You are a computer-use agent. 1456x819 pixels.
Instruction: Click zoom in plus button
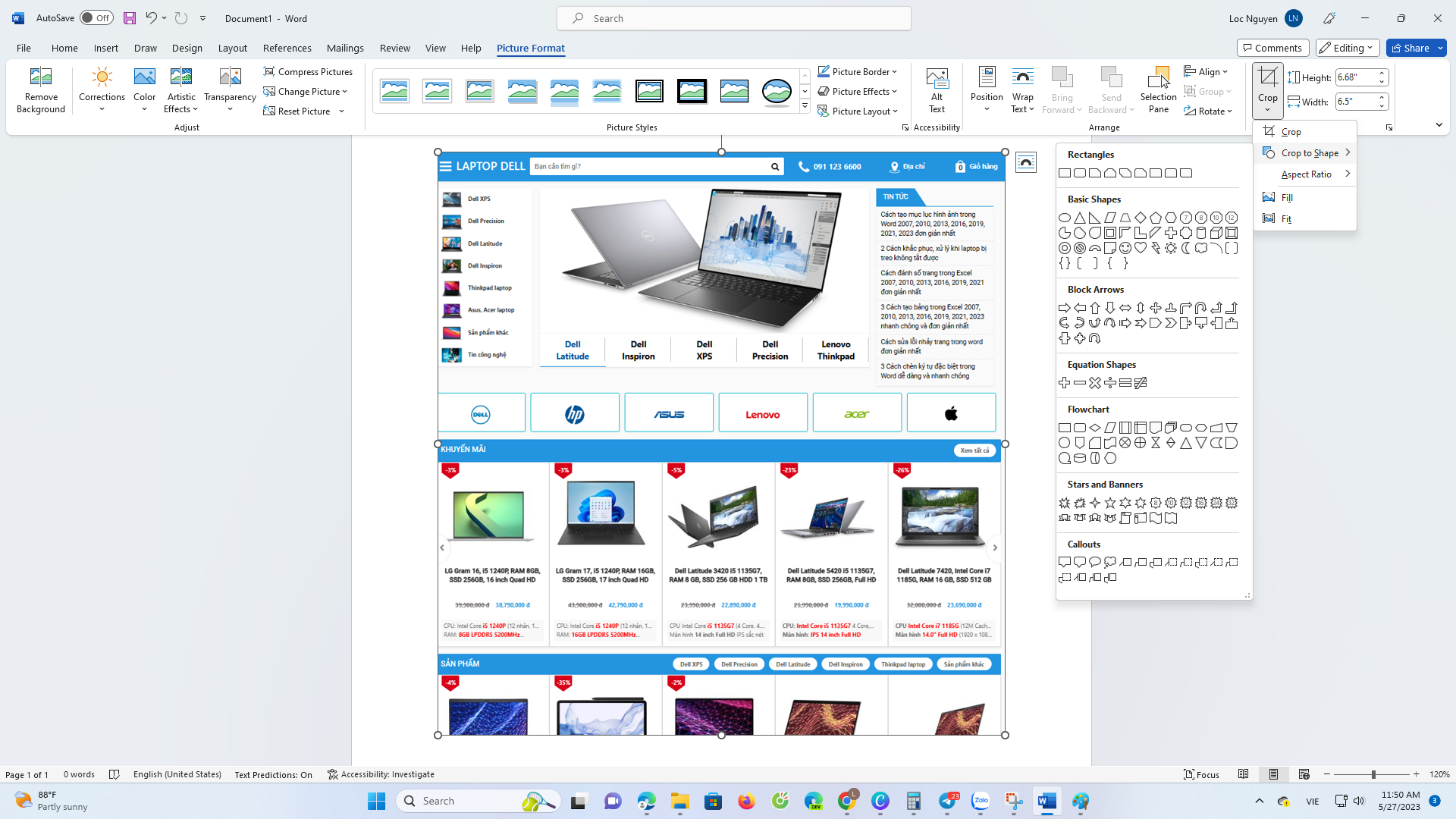(1416, 774)
